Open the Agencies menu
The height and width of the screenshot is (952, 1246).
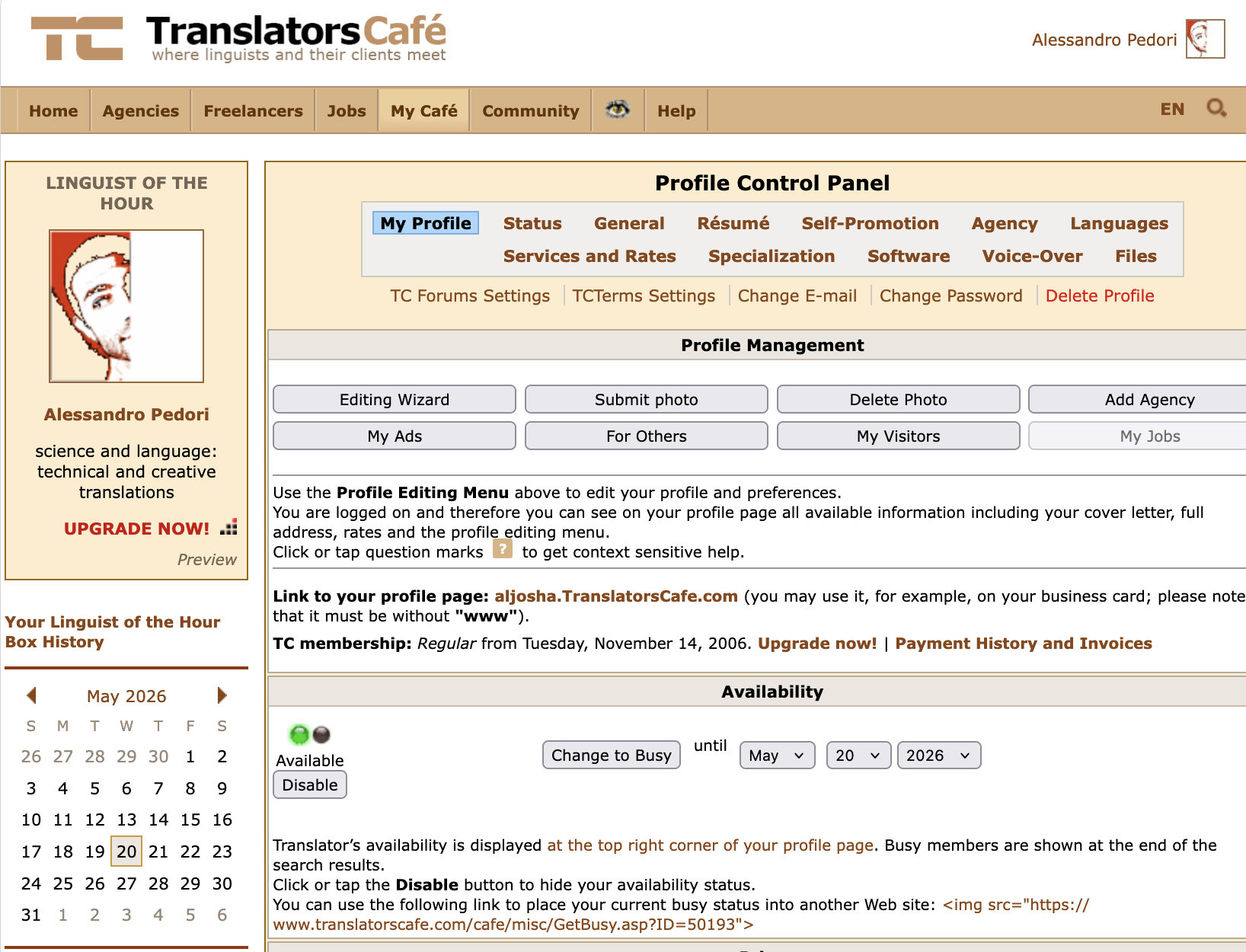[x=141, y=111]
